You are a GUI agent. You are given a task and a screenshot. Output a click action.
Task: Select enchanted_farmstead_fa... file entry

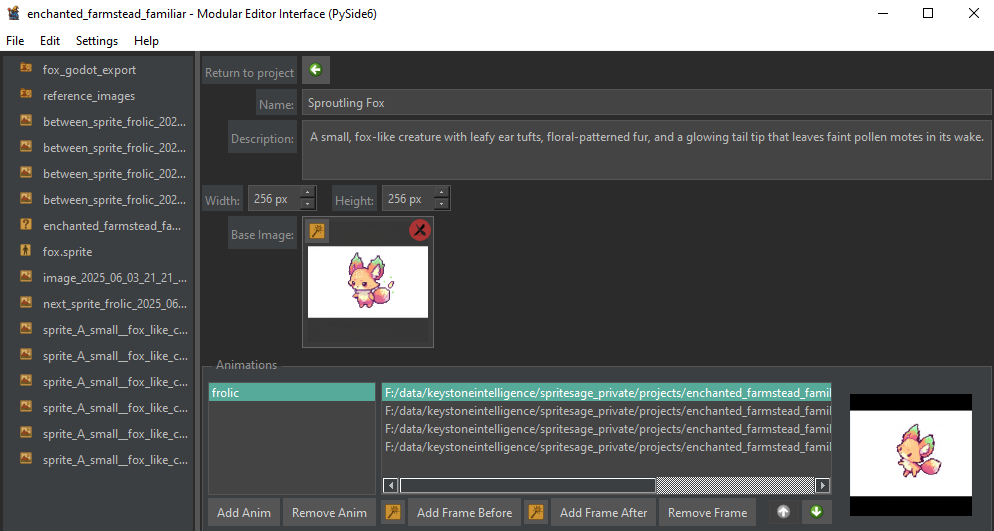click(x=112, y=226)
